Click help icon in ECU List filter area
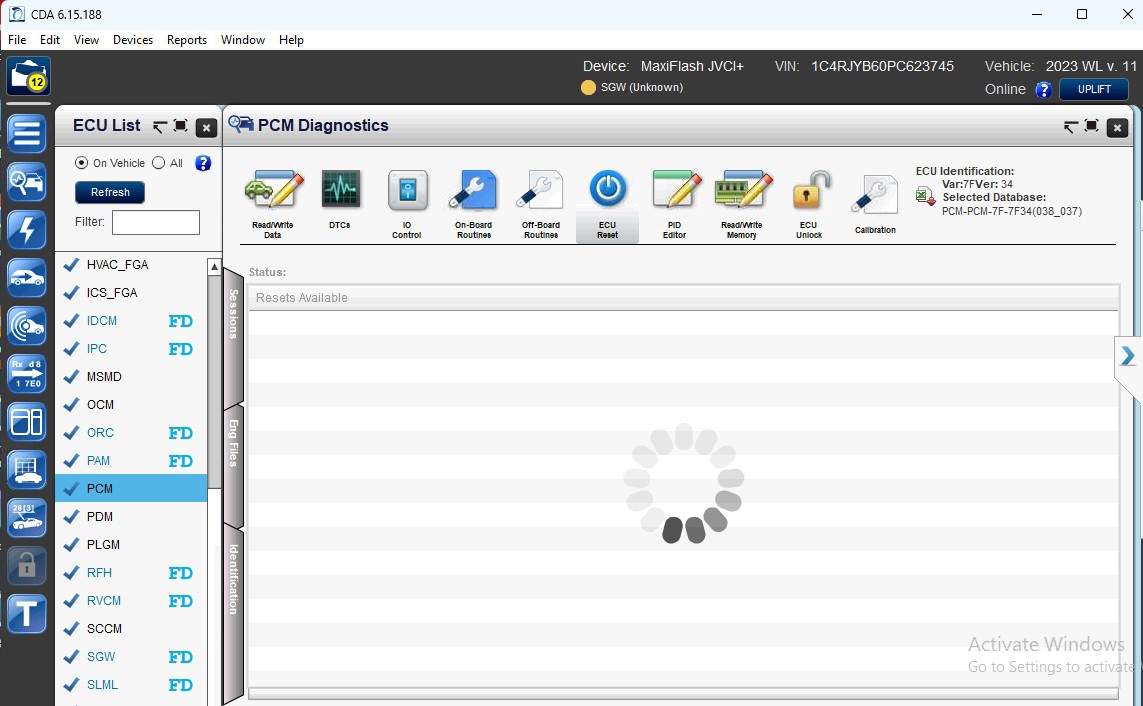 pyautogui.click(x=203, y=163)
